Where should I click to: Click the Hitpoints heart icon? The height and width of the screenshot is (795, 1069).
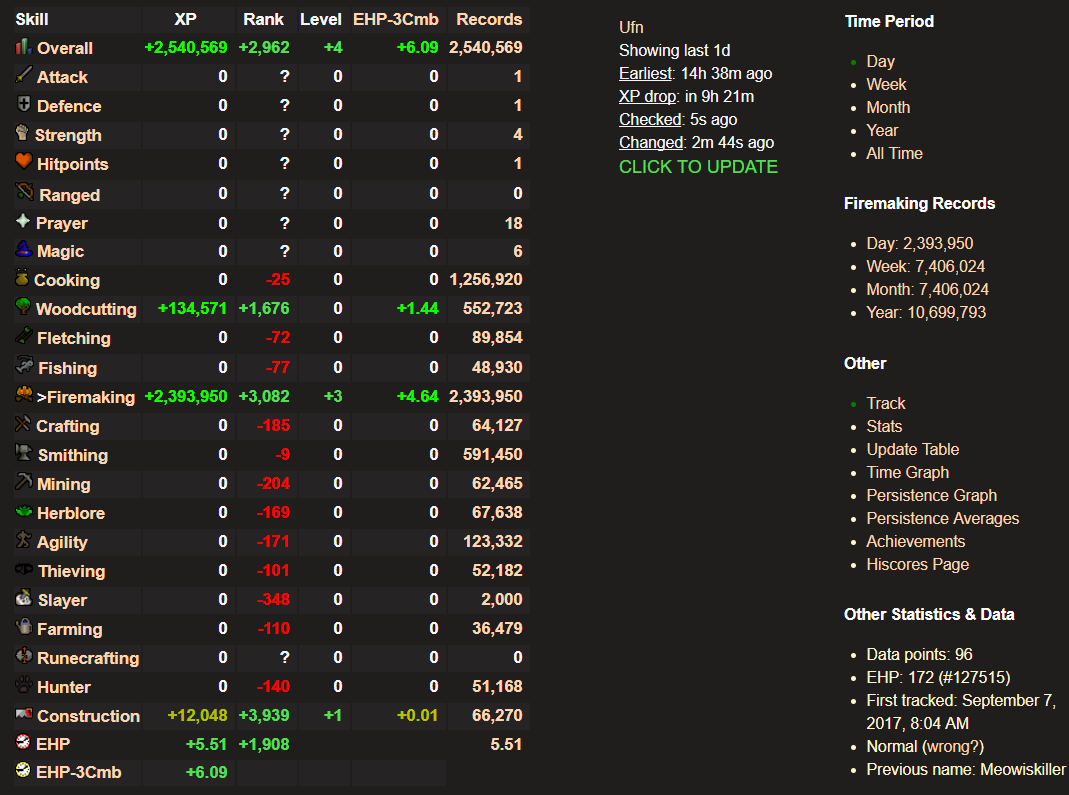24,162
